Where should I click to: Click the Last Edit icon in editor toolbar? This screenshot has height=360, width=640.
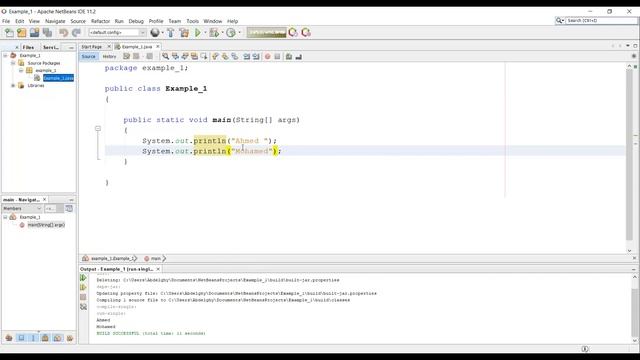pos(127,56)
